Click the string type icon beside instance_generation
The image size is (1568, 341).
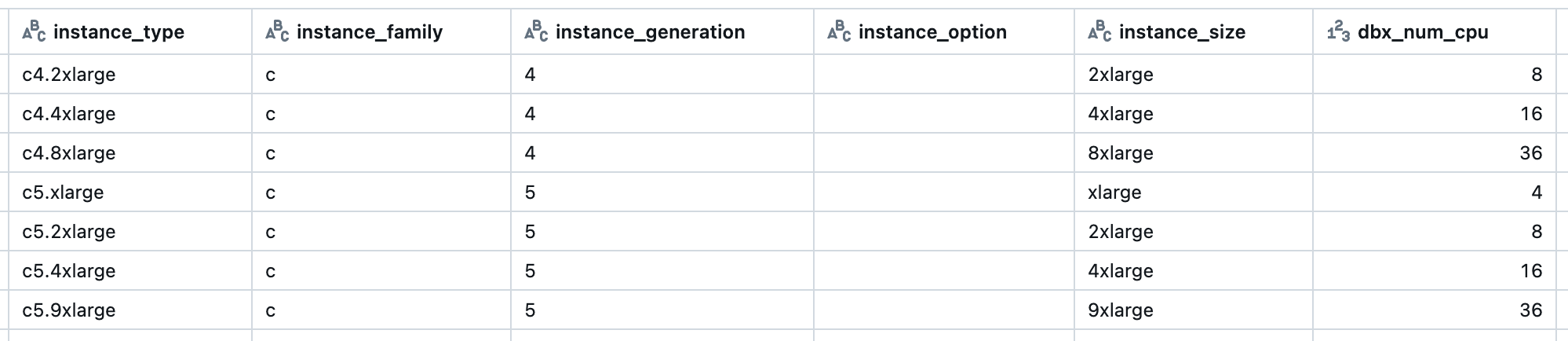tap(536, 32)
